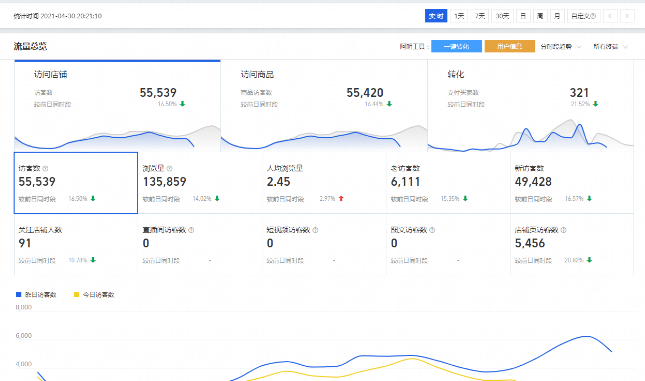This screenshot has height=381, width=645.
Task: Click the 16.50% green down arrow in 访问店铺 card
Action: (183, 104)
